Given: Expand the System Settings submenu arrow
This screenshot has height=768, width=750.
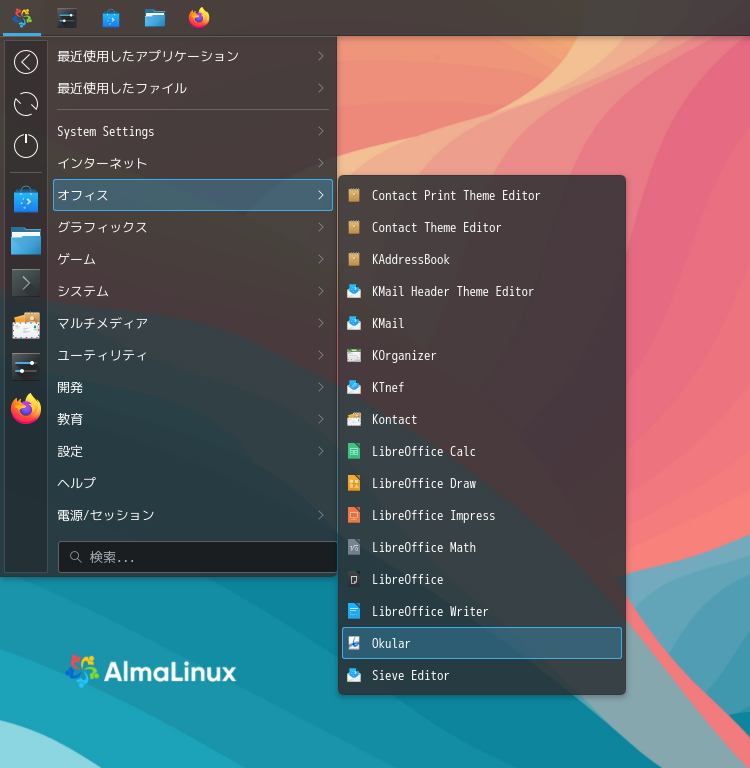Looking at the screenshot, I should point(321,131).
